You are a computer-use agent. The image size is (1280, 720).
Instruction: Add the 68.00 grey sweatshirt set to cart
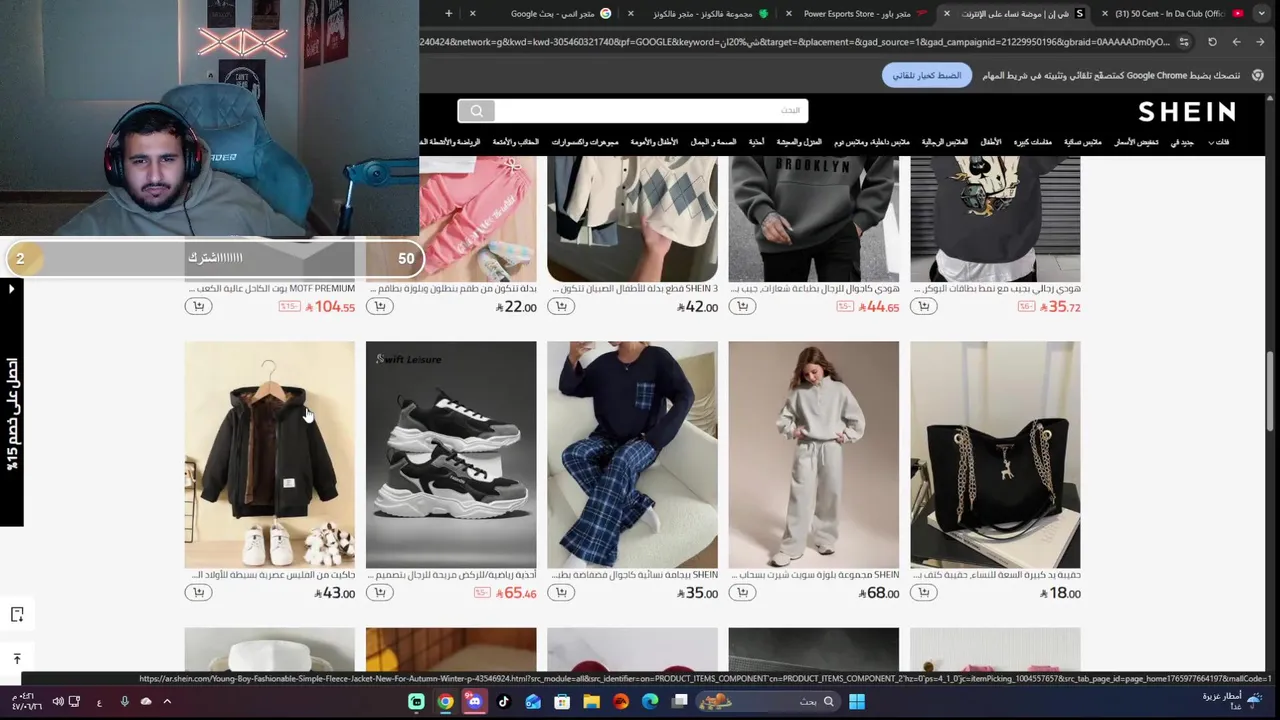[x=741, y=593]
